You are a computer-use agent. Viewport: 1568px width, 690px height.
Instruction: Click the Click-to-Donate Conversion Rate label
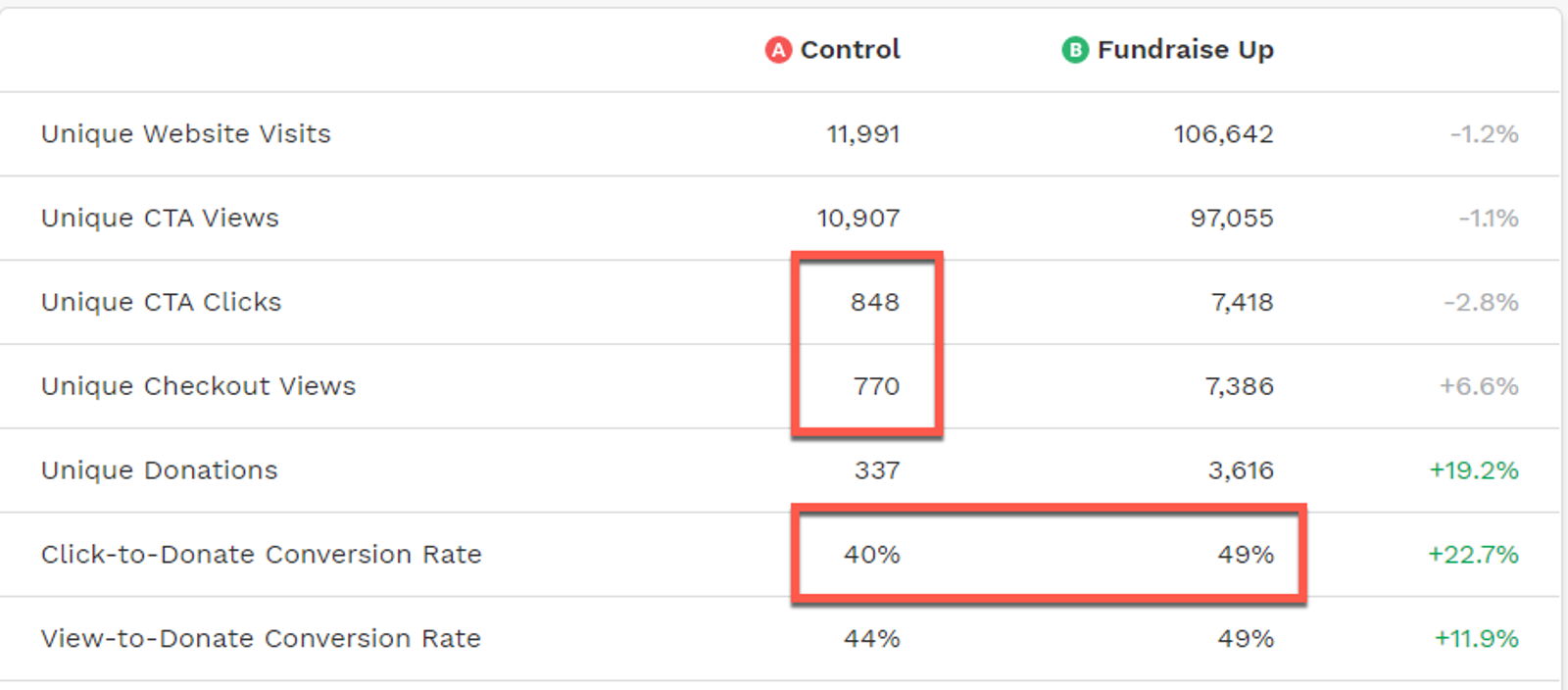click(x=262, y=555)
